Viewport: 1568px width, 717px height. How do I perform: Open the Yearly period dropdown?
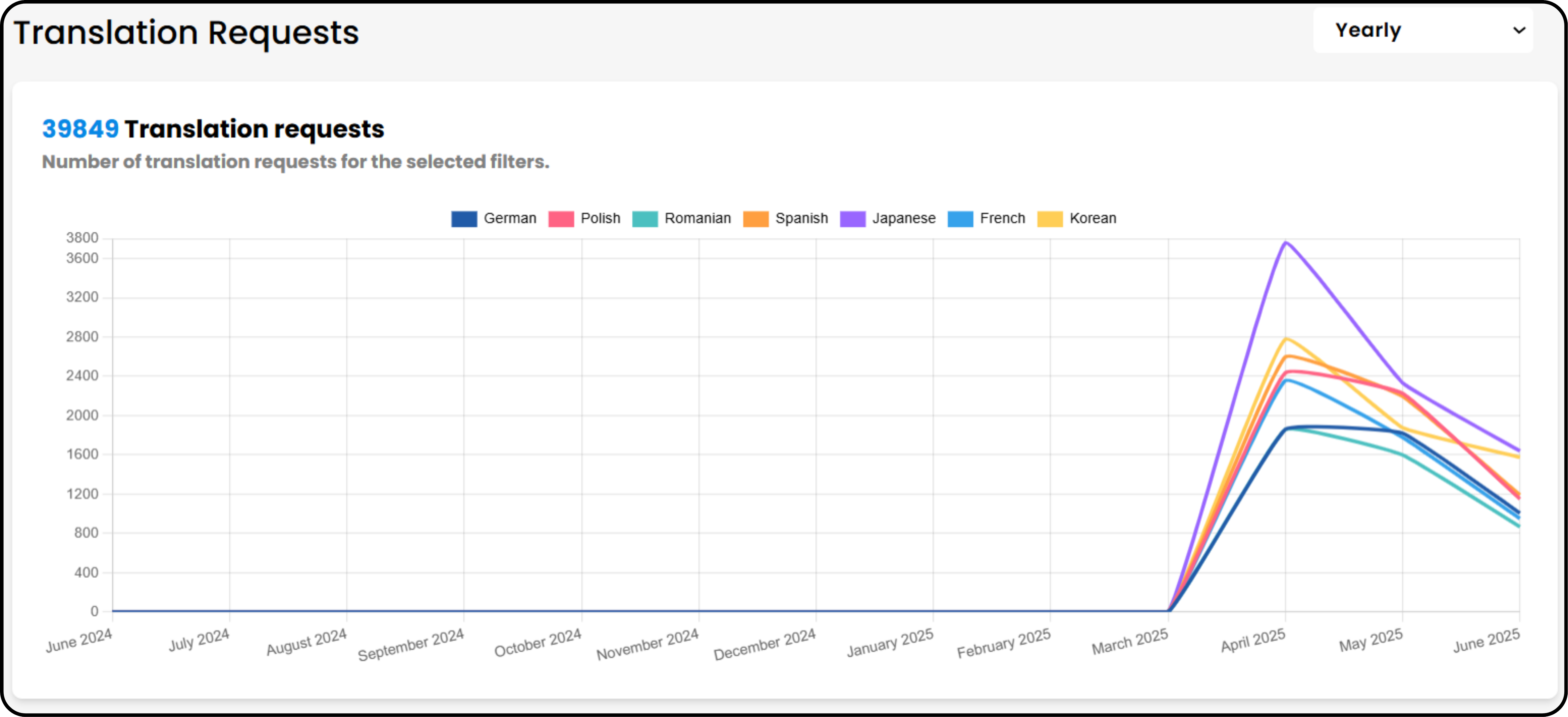tap(1423, 30)
